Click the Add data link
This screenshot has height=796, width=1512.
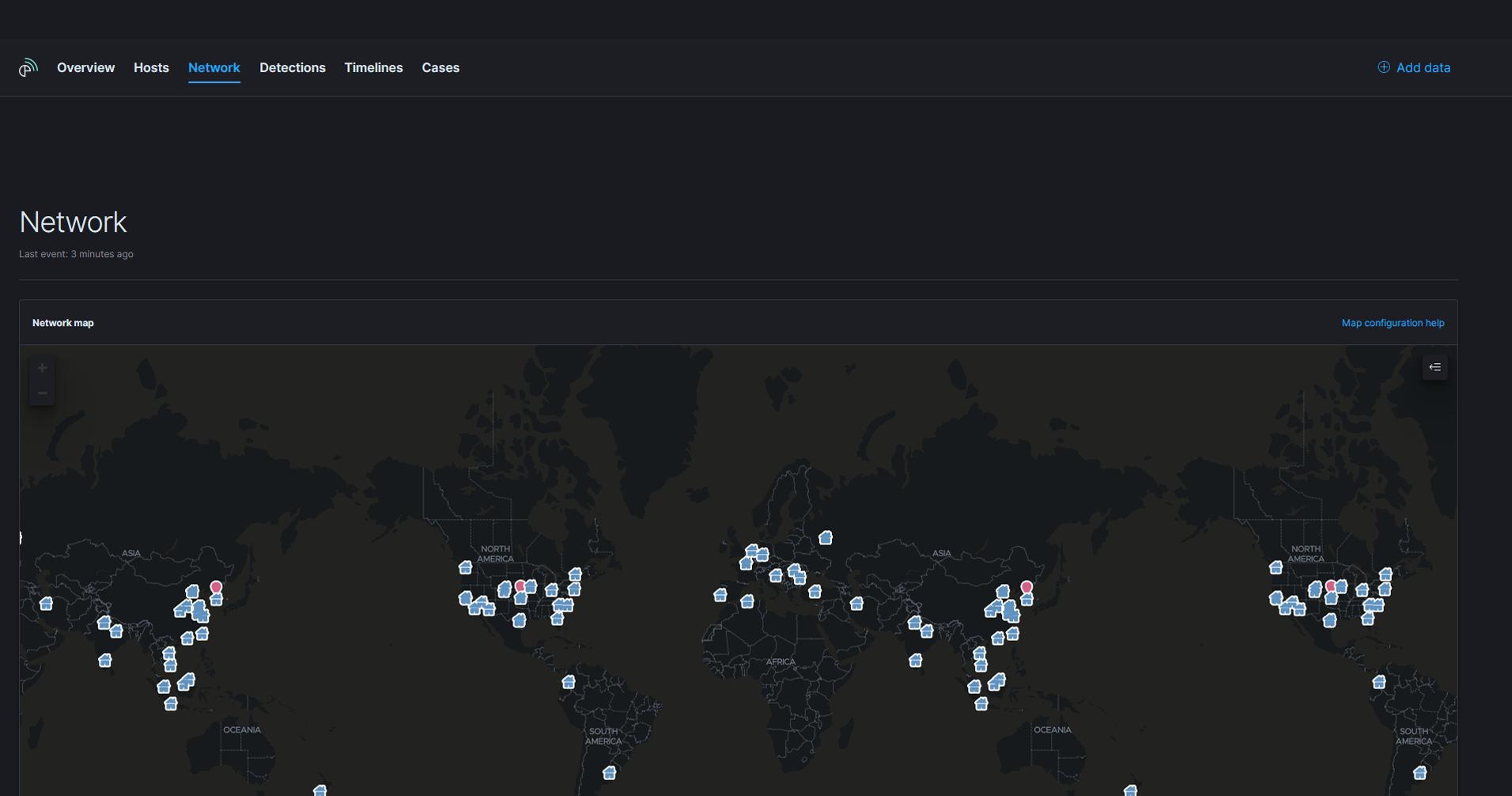[1414, 68]
